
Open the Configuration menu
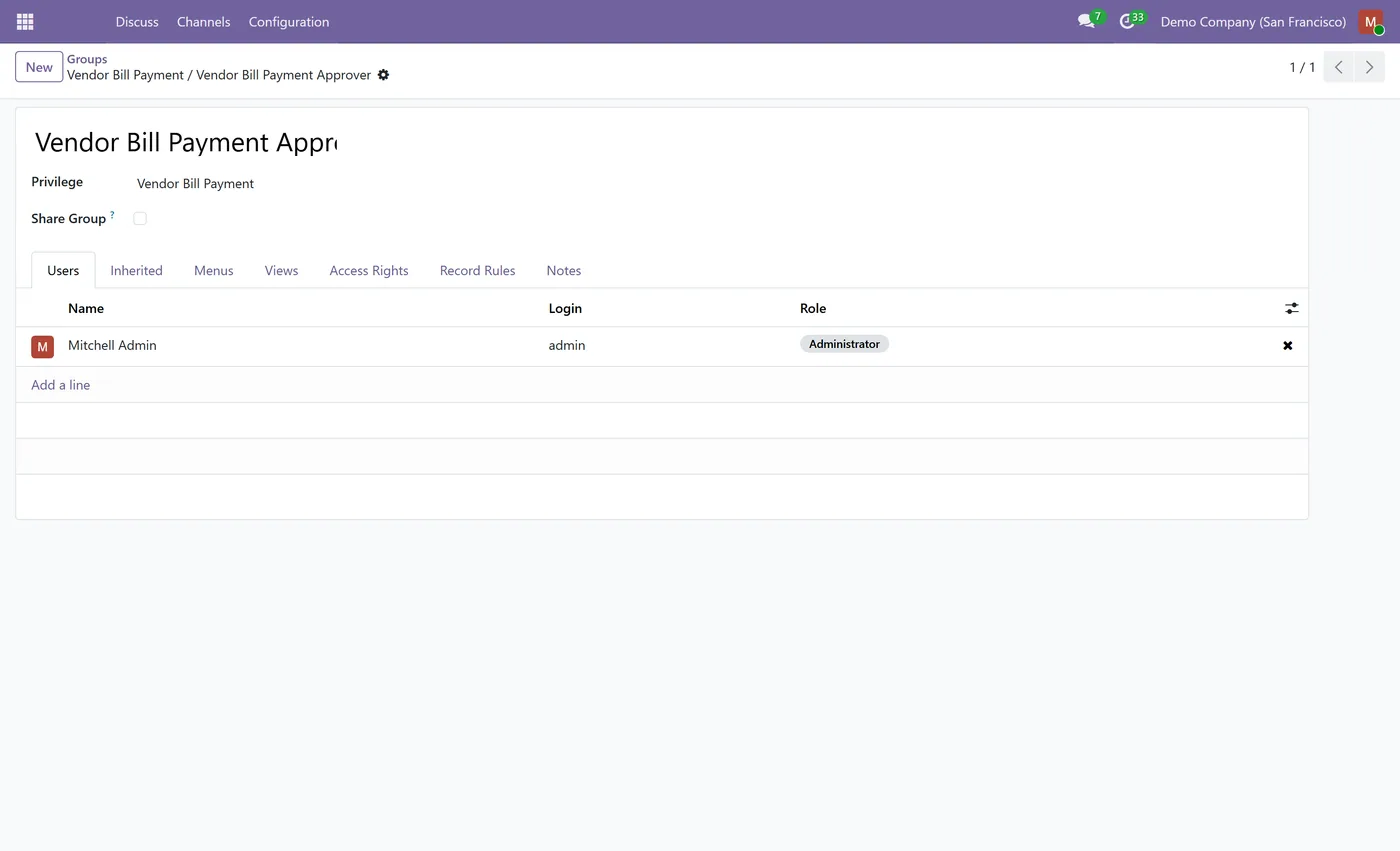point(289,21)
